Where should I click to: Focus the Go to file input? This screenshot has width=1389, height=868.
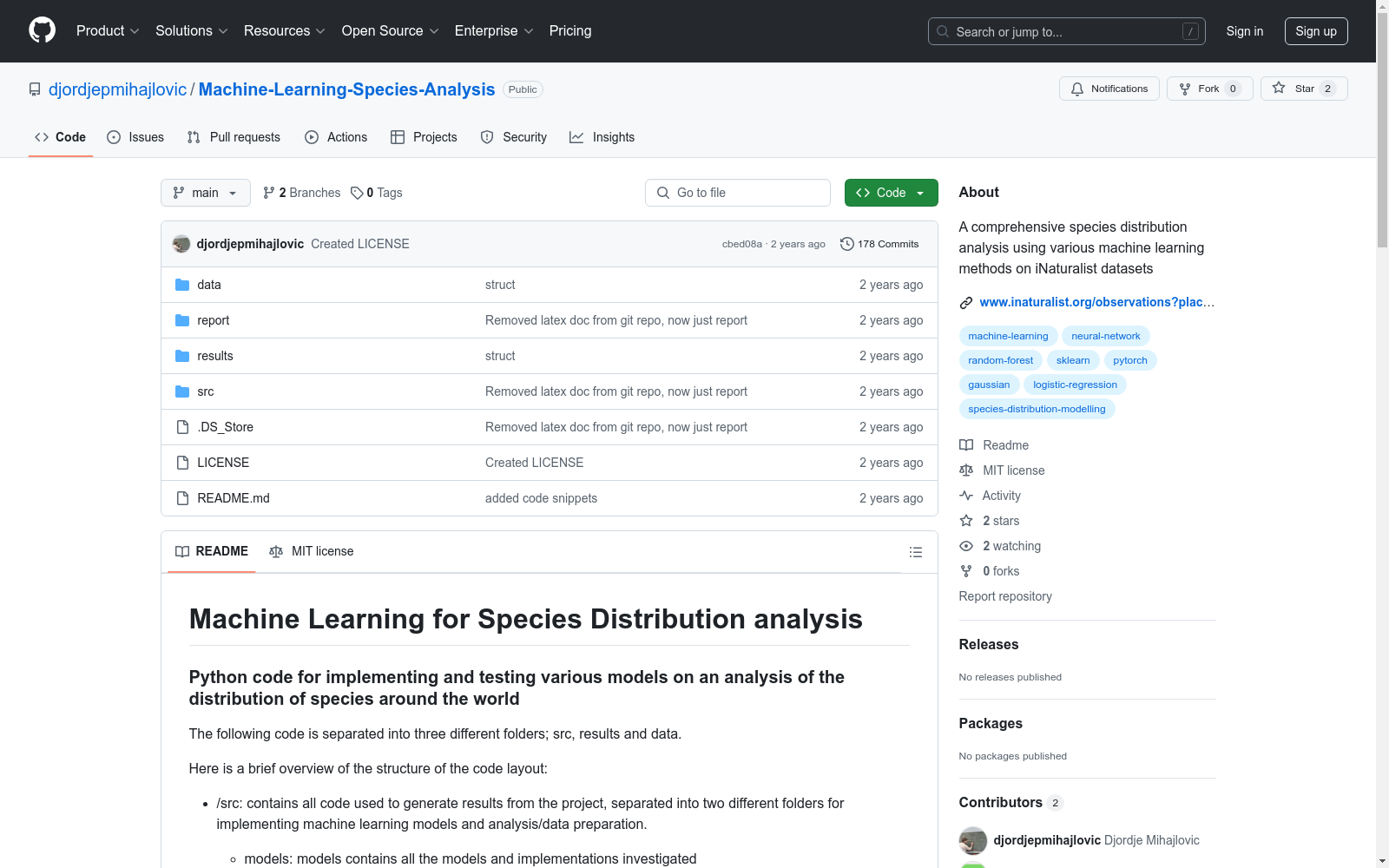[x=738, y=193]
